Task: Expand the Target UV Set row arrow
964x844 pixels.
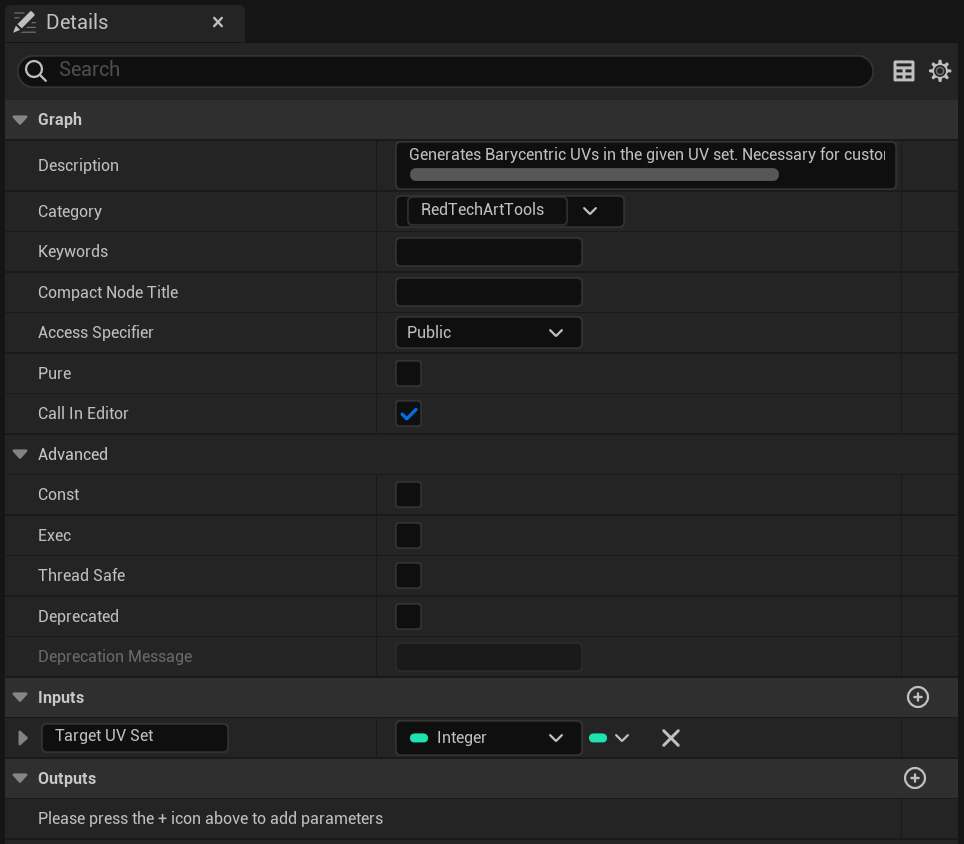Action: (23, 738)
